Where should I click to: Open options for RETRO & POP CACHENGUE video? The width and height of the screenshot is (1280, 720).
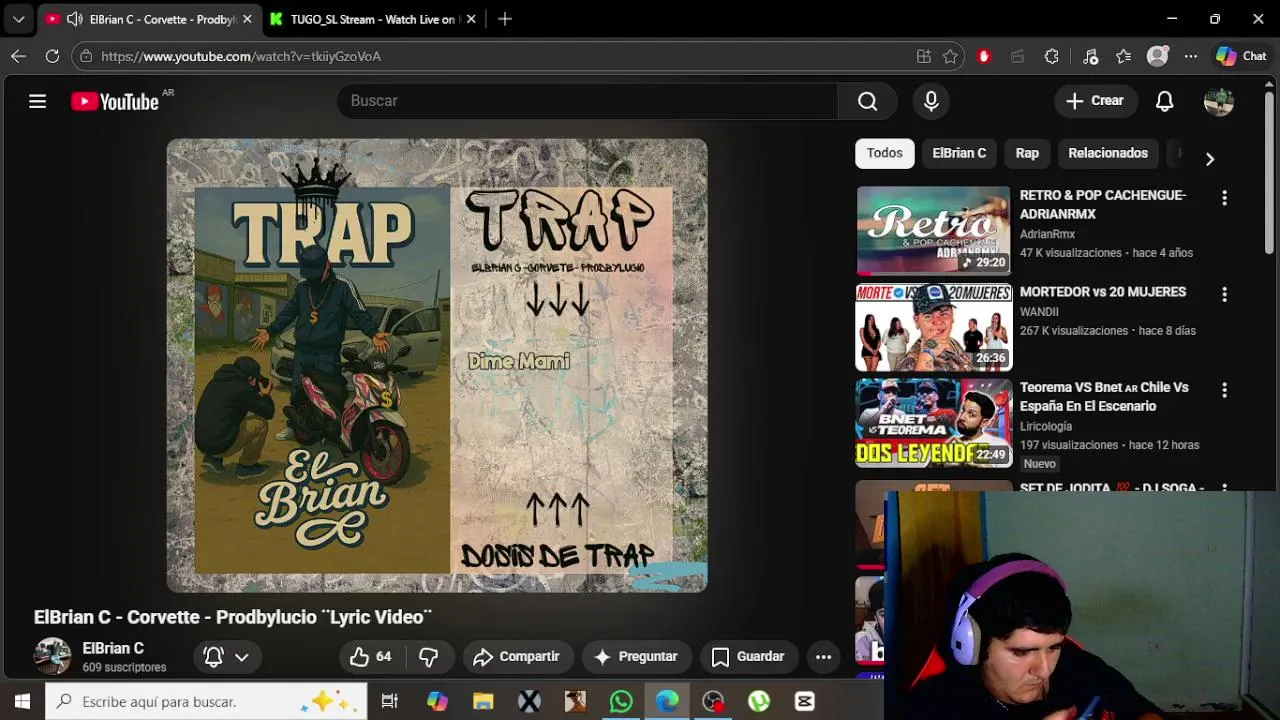pyautogui.click(x=1224, y=198)
